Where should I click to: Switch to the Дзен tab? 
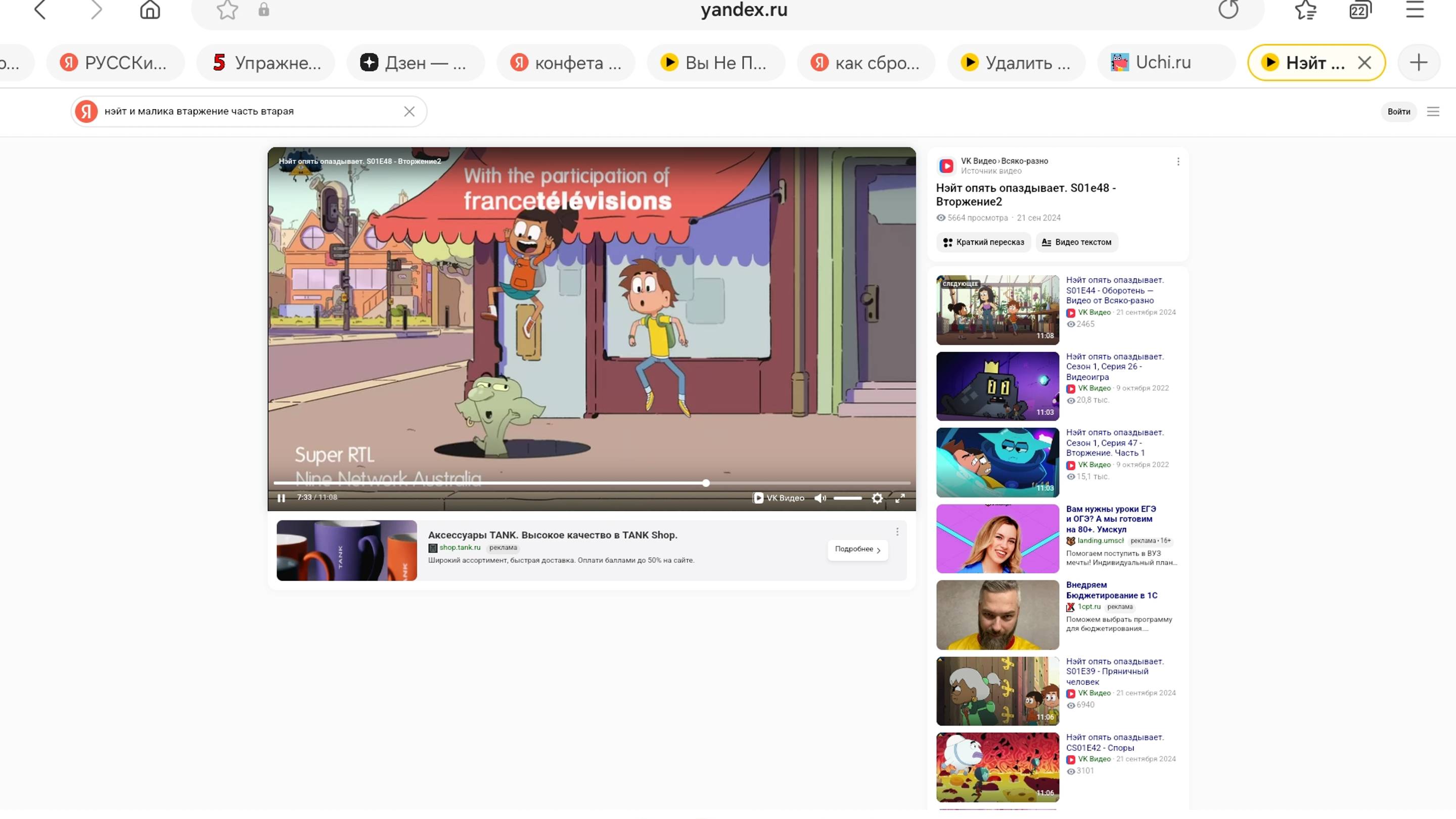[415, 62]
